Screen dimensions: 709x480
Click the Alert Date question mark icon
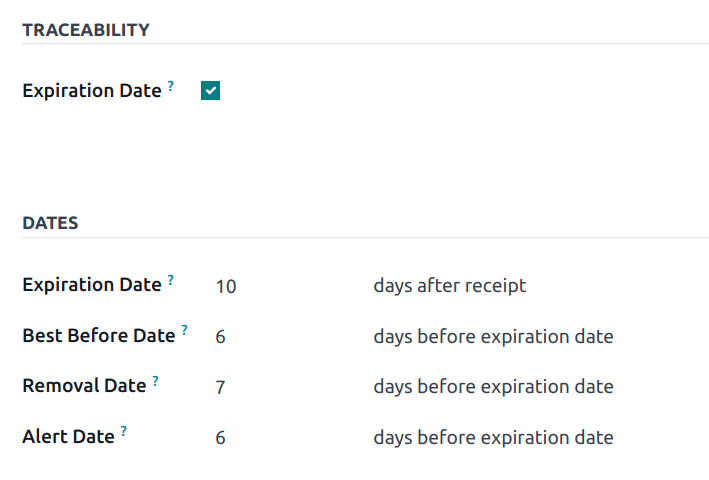click(124, 432)
